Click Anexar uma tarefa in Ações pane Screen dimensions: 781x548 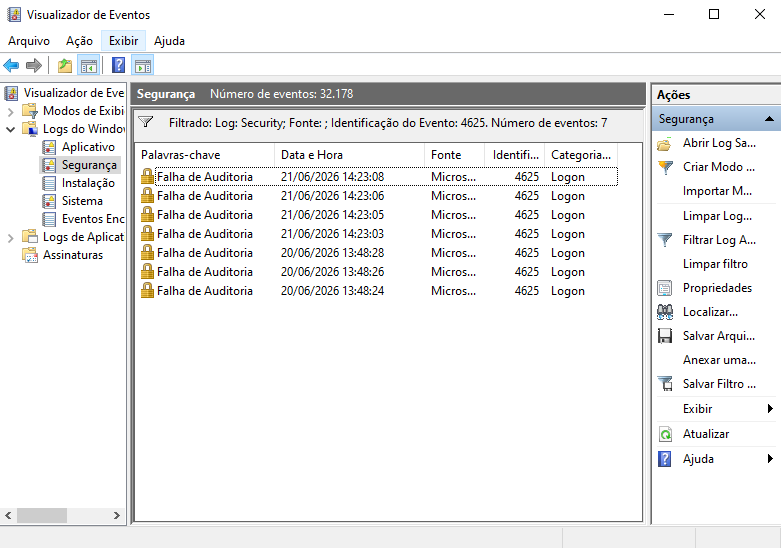click(x=719, y=360)
